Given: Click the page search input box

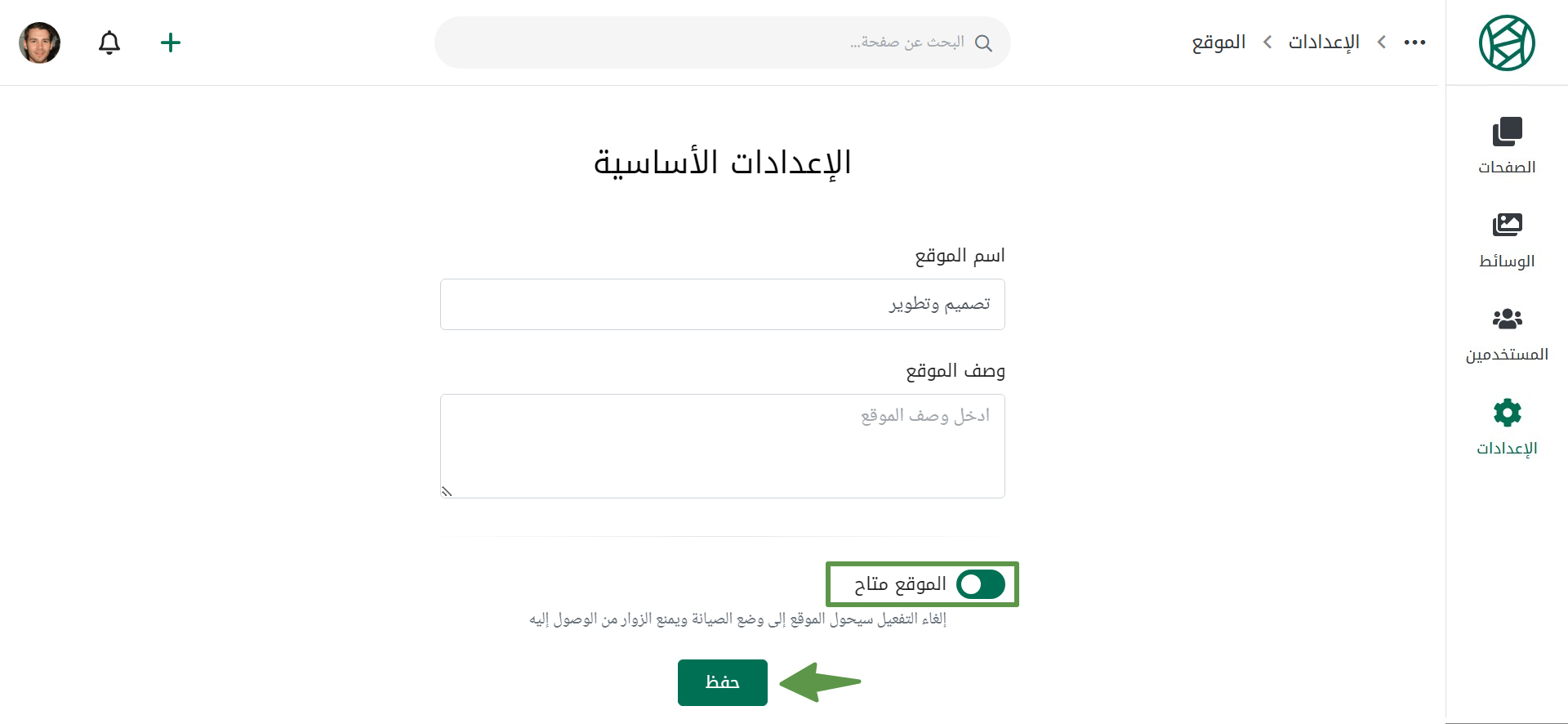Looking at the screenshot, I should (723, 42).
